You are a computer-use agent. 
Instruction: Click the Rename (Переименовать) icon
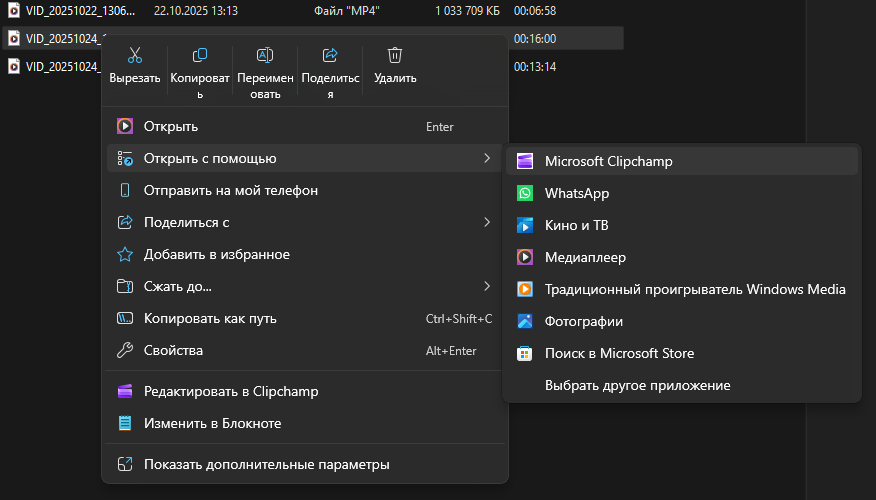pyautogui.click(x=265, y=55)
